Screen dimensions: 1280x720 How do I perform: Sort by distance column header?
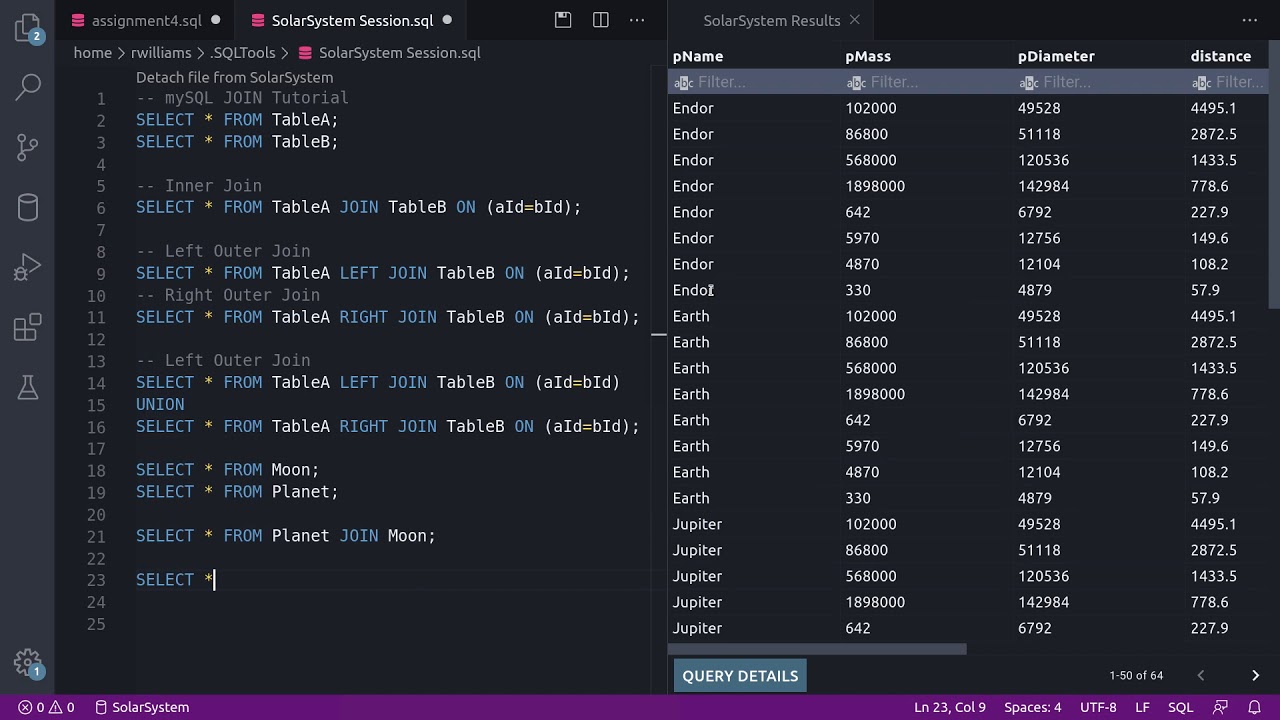tap(1221, 56)
